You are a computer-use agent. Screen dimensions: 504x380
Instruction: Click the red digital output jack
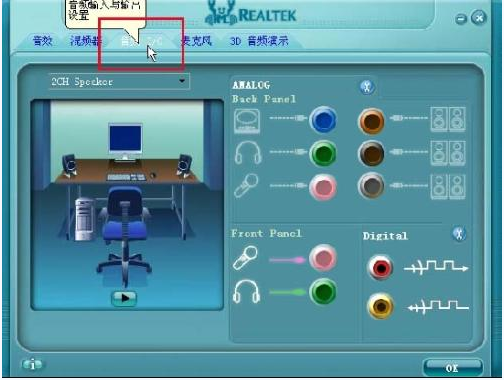pyautogui.click(x=380, y=267)
